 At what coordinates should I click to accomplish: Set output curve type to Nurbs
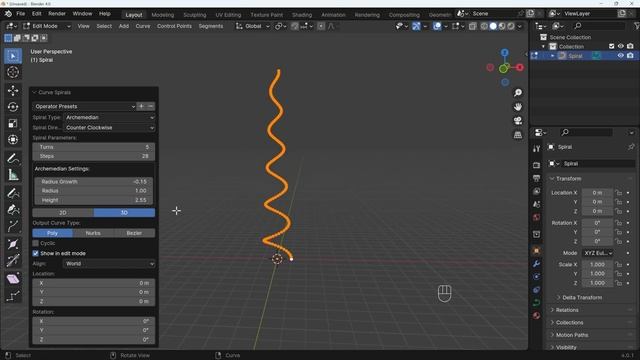click(x=93, y=233)
